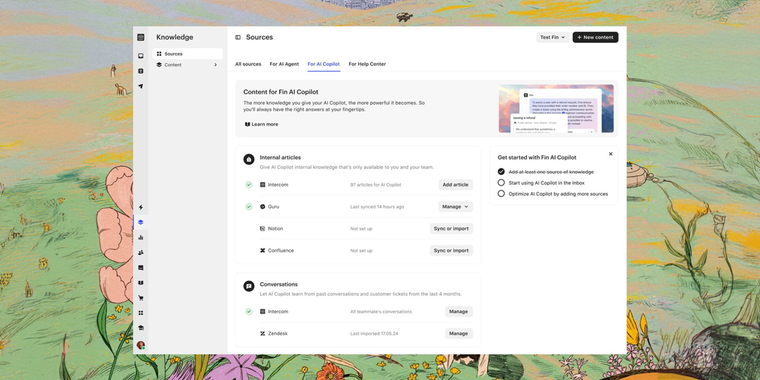Image resolution: width=760 pixels, height=380 pixels.
Task: Switch to All sources tab
Action: point(248,64)
